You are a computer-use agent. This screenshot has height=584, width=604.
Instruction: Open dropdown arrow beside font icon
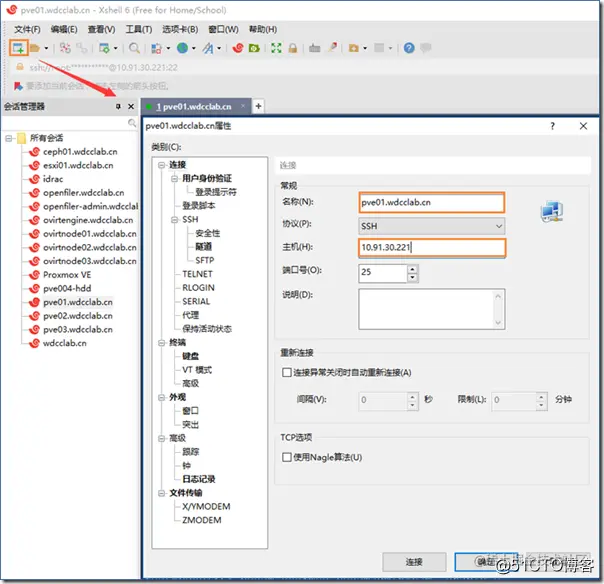(x=219, y=48)
